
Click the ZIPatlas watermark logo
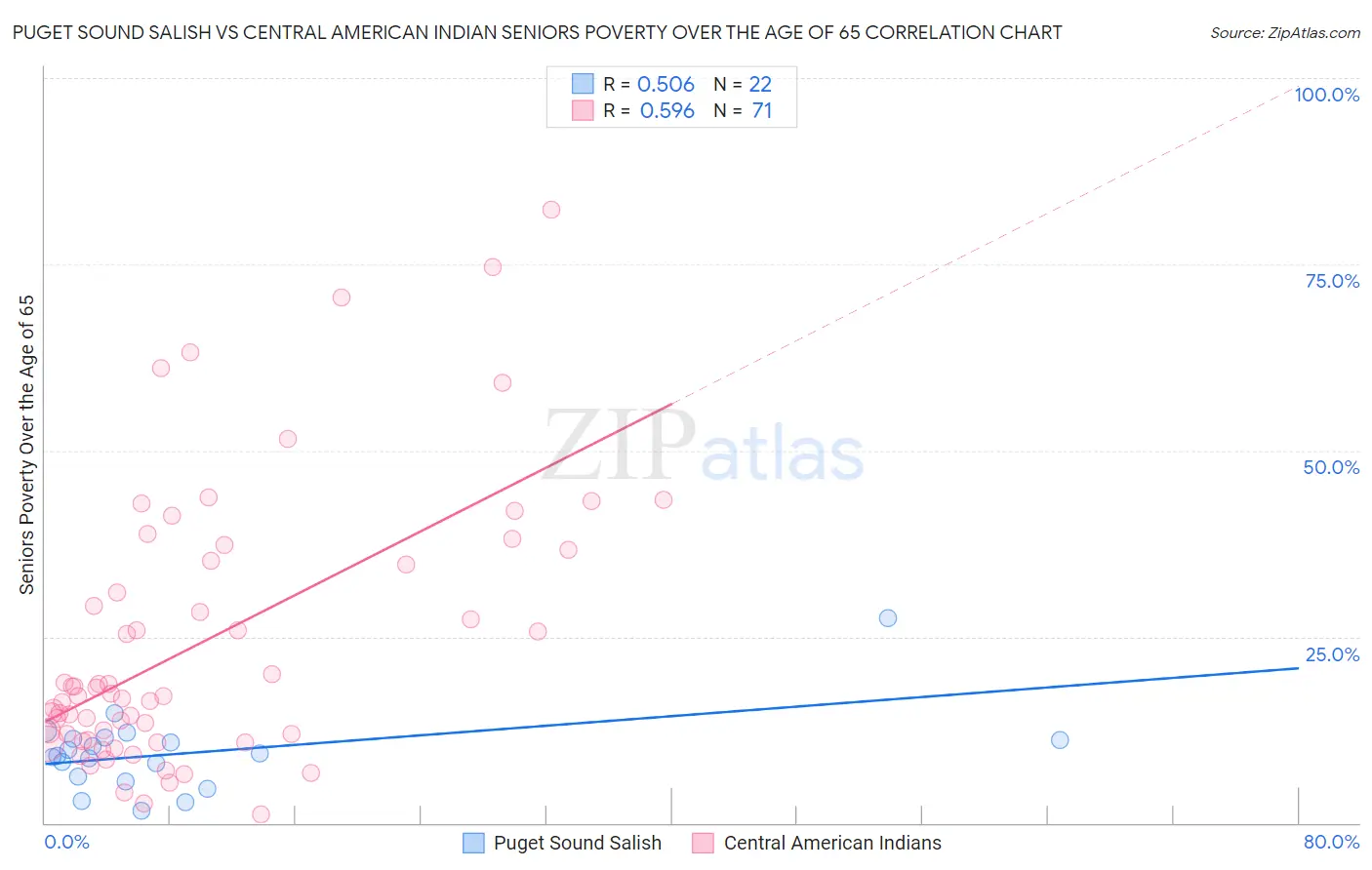click(x=704, y=446)
